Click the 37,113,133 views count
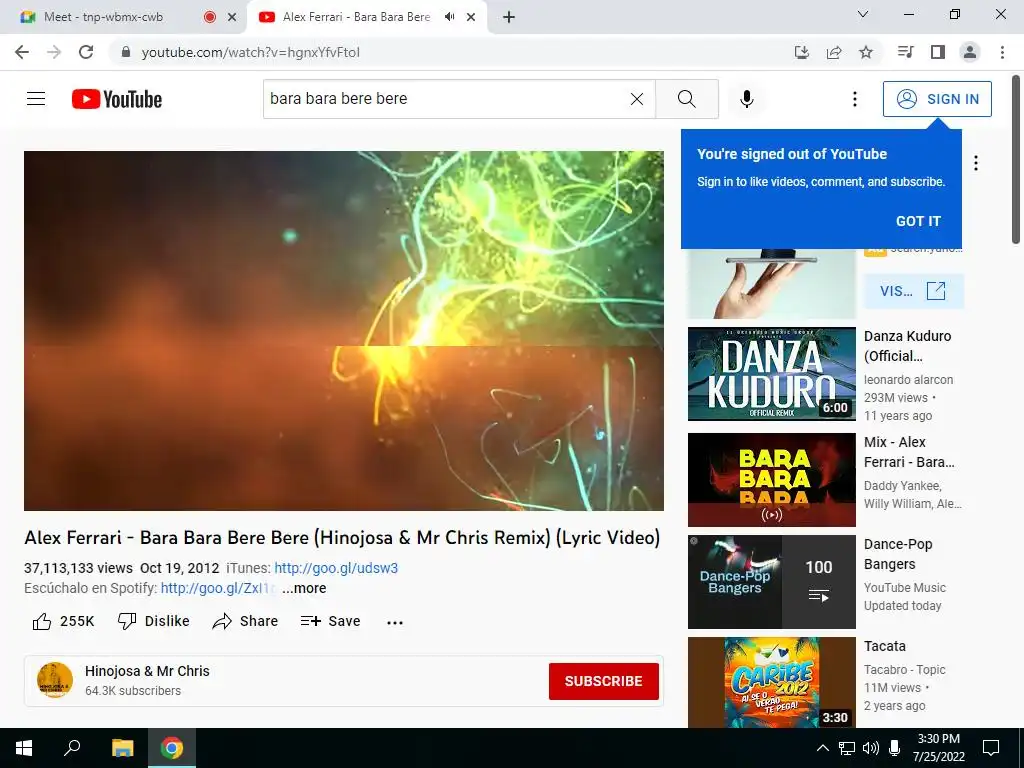 78,568
